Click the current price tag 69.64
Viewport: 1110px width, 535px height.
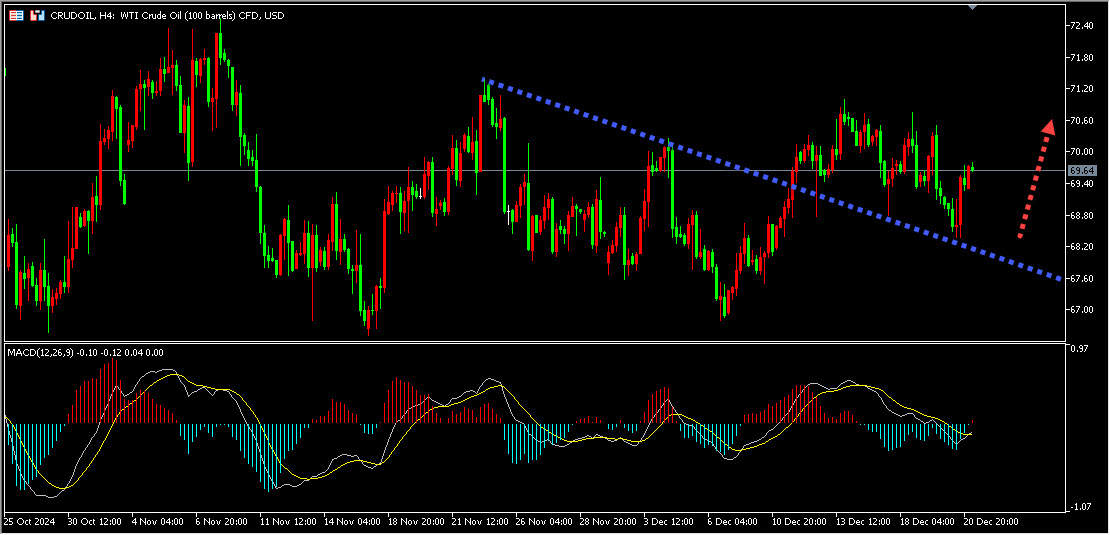[x=1082, y=171]
